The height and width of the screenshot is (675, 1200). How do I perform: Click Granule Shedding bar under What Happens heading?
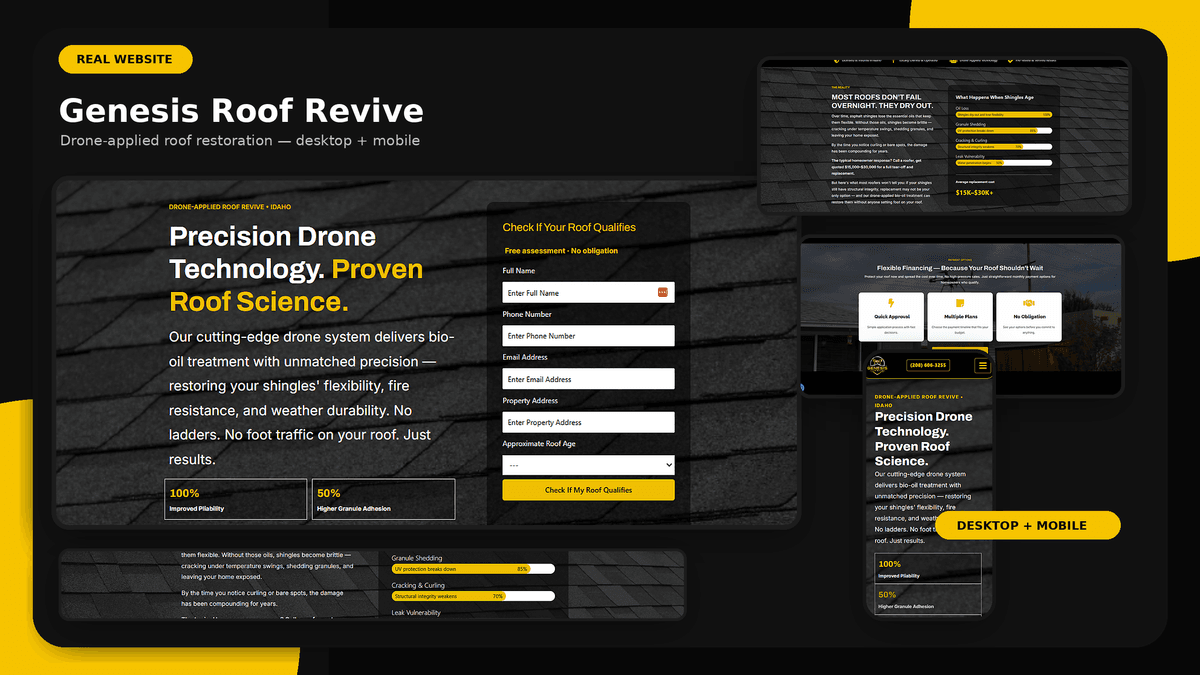tap(1004, 130)
